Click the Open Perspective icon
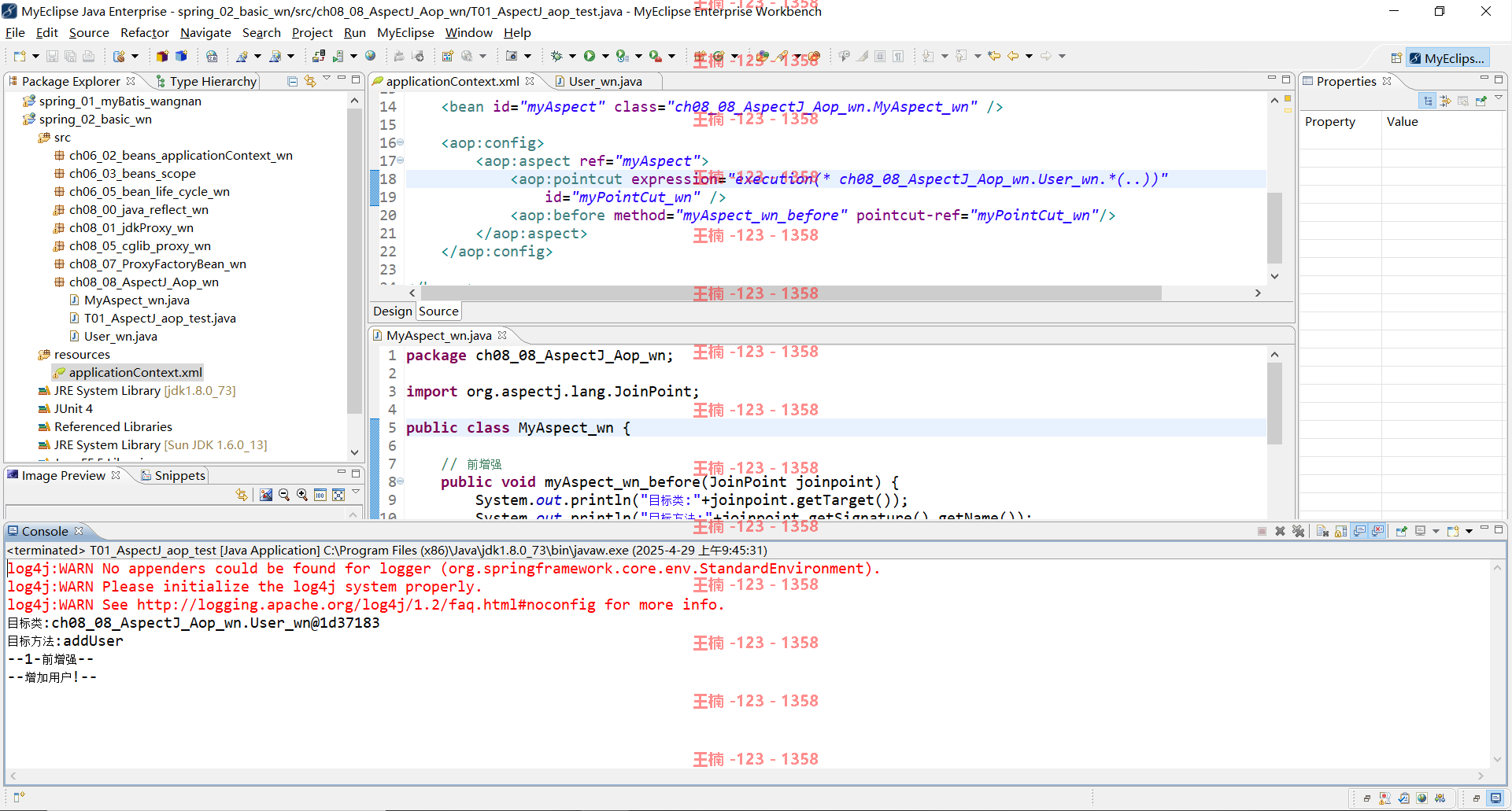1512x811 pixels. click(x=1396, y=58)
